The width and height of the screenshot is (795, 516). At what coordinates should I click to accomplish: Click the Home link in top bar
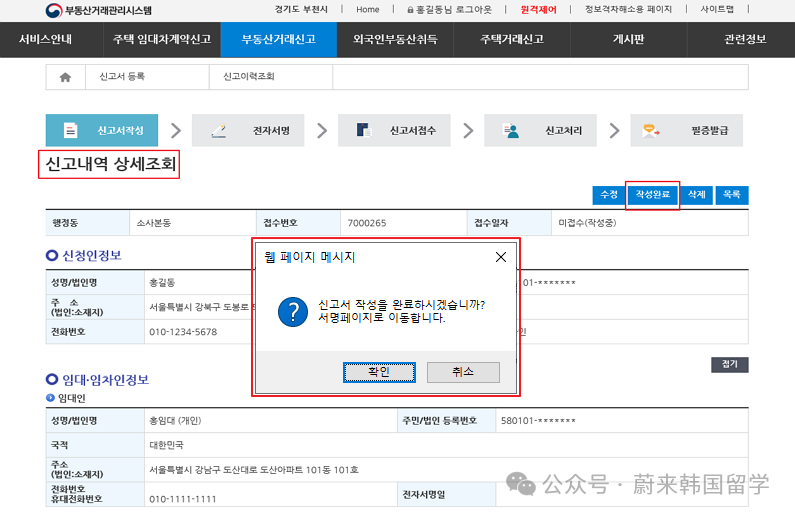368,9
